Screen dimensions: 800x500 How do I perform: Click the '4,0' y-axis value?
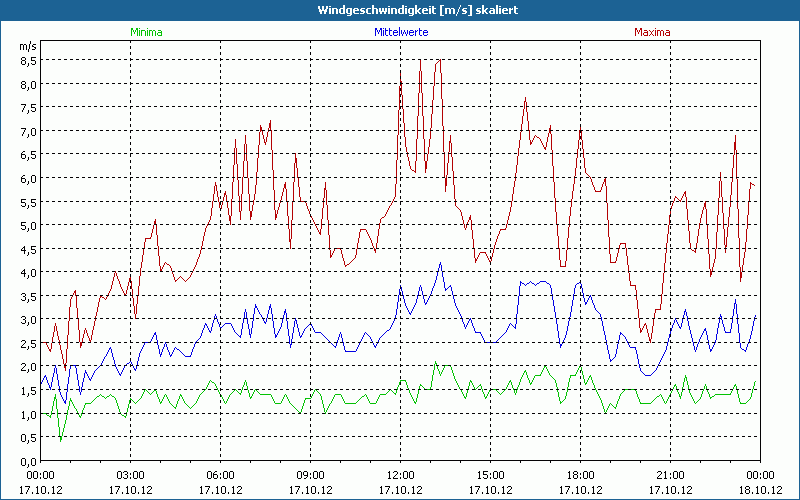(29, 273)
